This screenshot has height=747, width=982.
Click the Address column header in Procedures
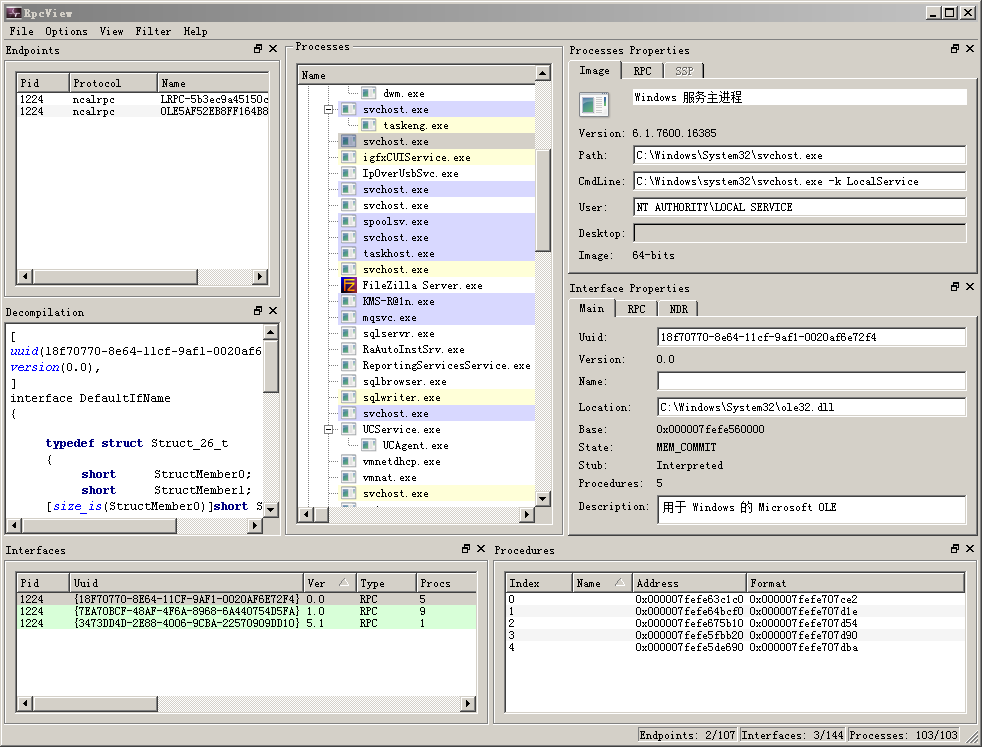pyautogui.click(x=689, y=583)
